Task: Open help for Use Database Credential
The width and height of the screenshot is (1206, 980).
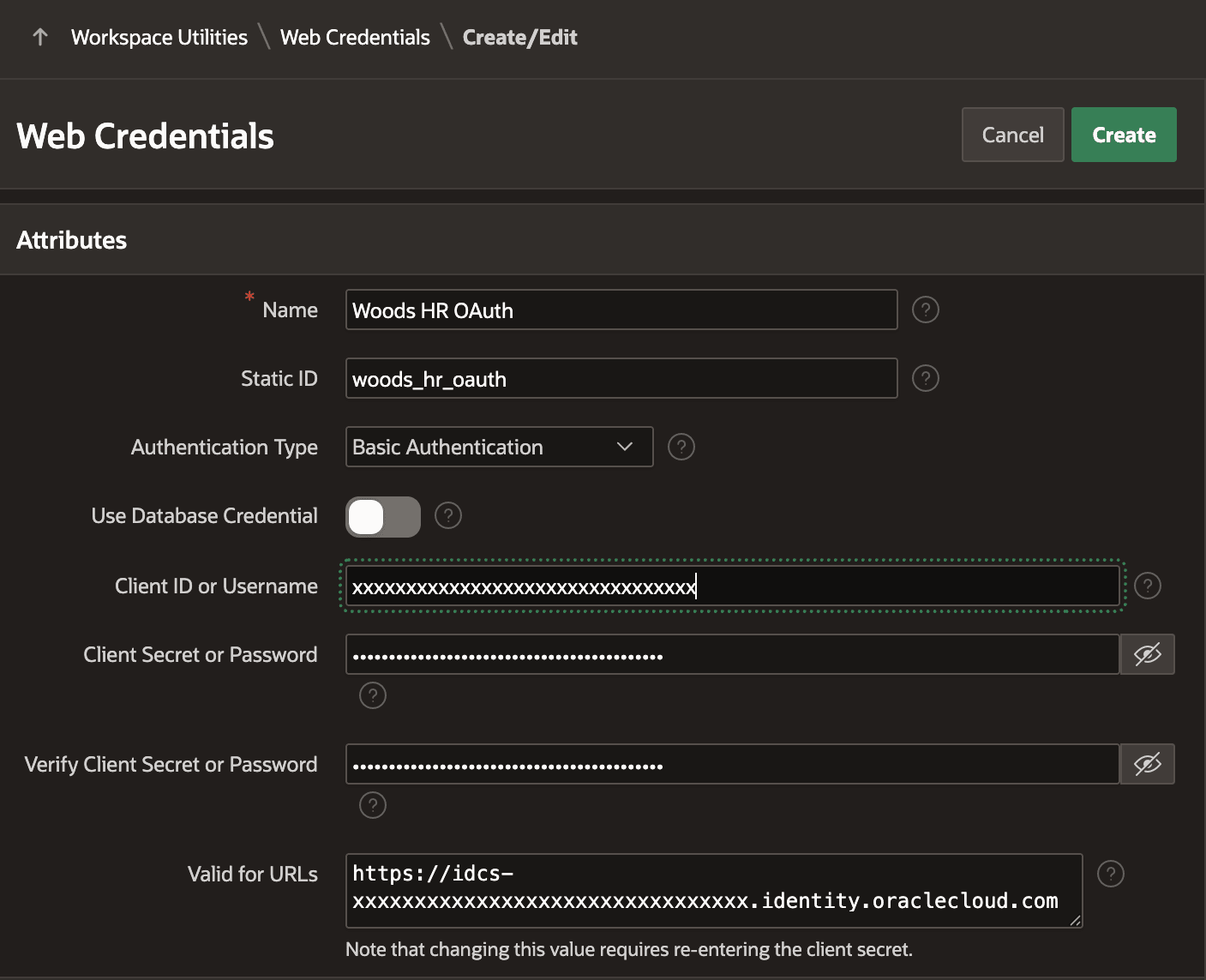Action: tap(447, 515)
